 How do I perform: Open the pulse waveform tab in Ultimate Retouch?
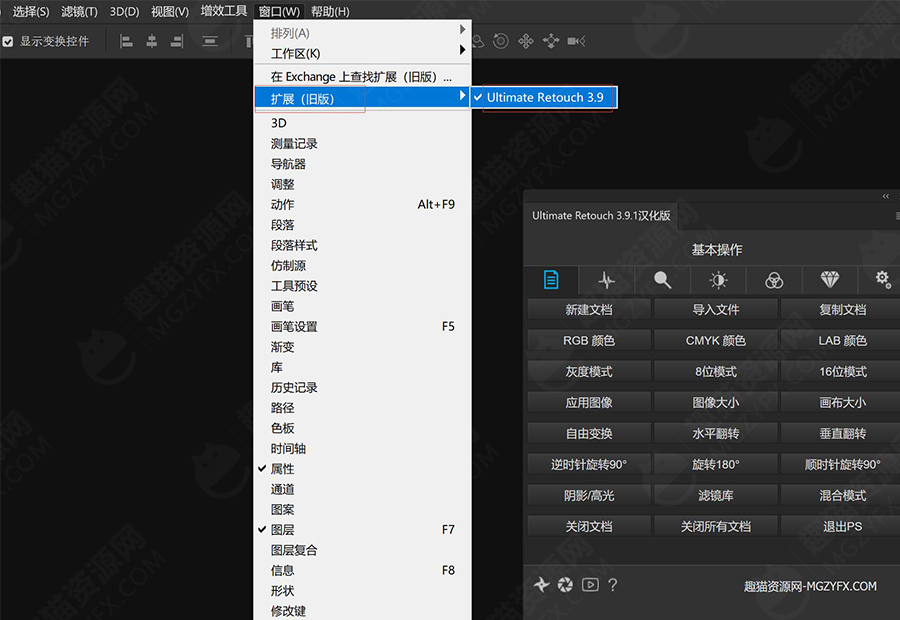tap(607, 280)
